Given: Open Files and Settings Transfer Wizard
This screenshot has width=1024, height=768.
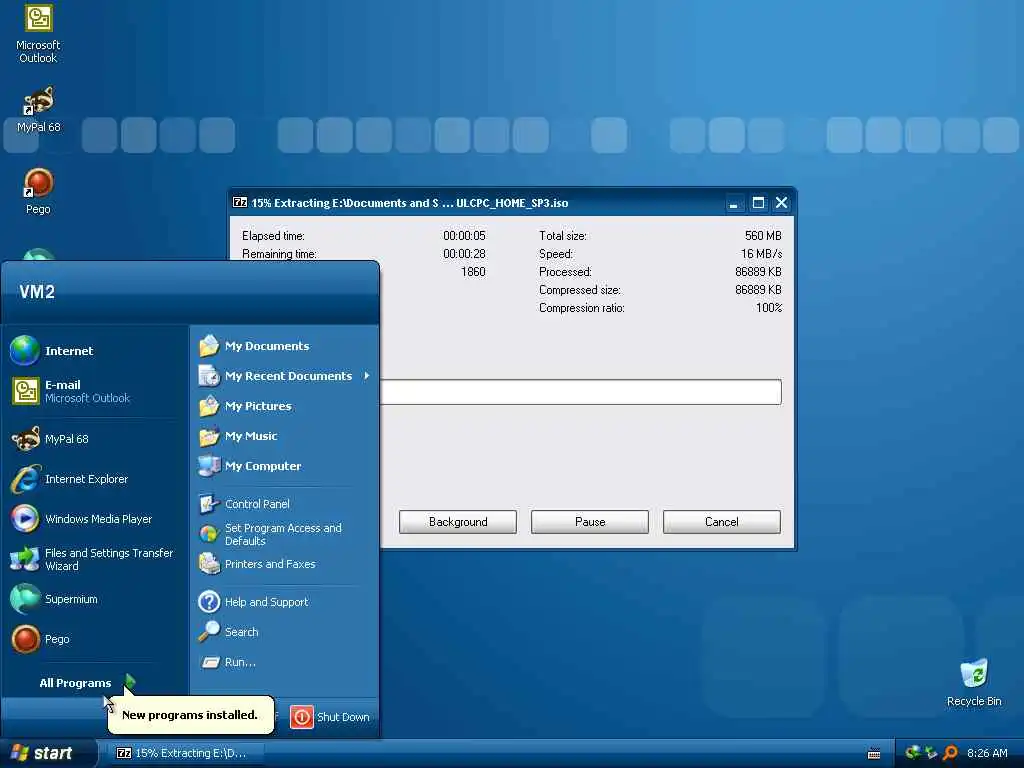Looking at the screenshot, I should point(95,559).
